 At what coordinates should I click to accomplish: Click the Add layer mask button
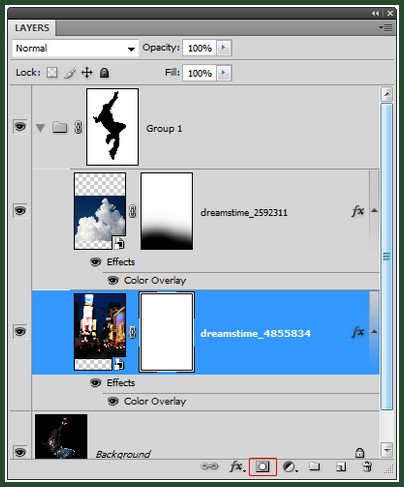[x=263, y=467]
